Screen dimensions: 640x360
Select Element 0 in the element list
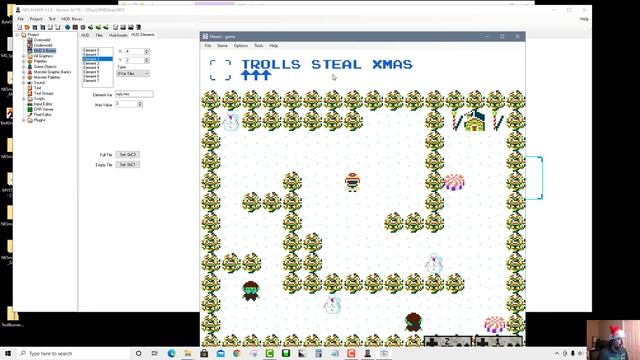(97, 50)
